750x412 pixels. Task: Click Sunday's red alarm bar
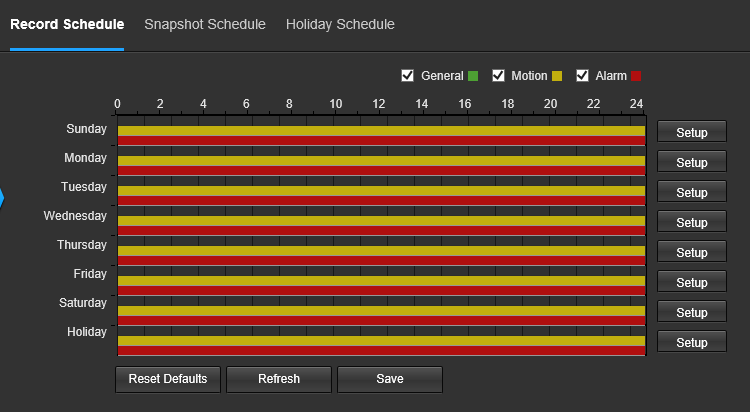(x=381, y=141)
